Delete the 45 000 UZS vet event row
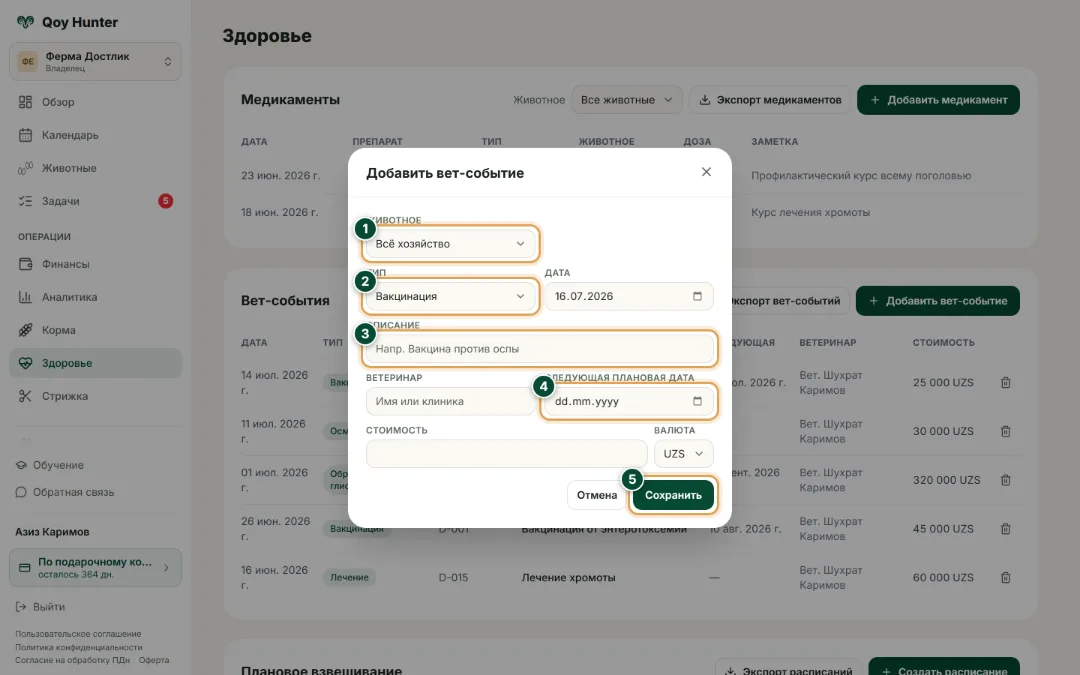 coord(1006,529)
